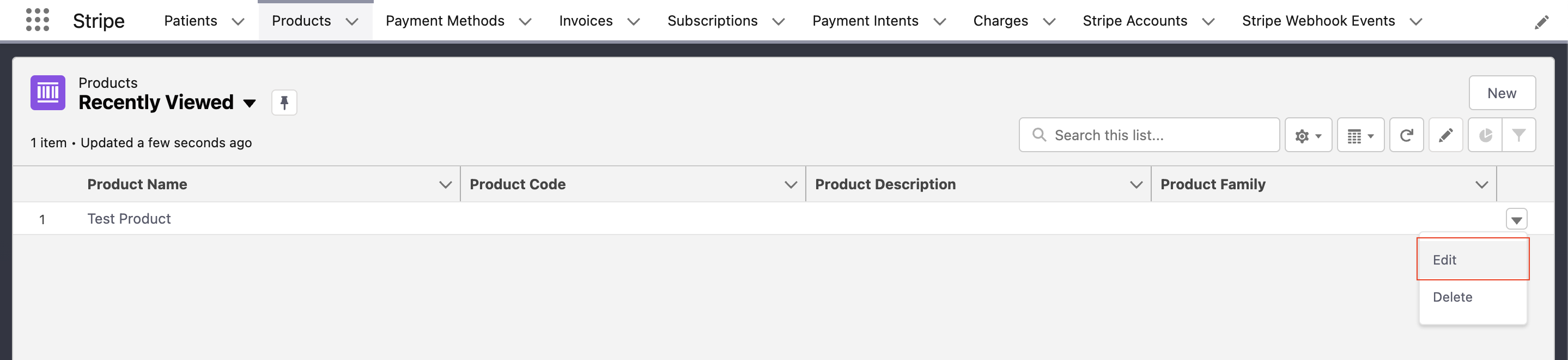Screen dimensions: 1568x360
Task: Show the charts panel icon
Action: tap(1485, 135)
